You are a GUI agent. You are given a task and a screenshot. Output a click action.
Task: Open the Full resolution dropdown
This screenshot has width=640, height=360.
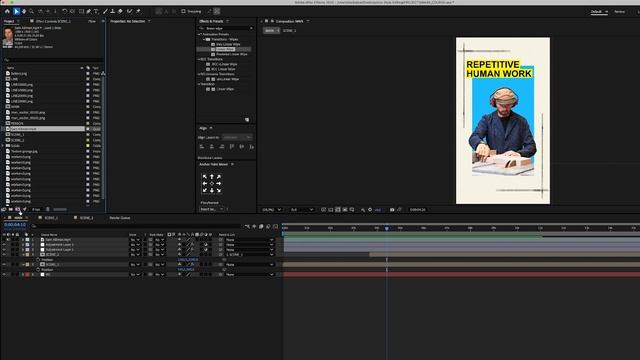pyautogui.click(x=302, y=210)
